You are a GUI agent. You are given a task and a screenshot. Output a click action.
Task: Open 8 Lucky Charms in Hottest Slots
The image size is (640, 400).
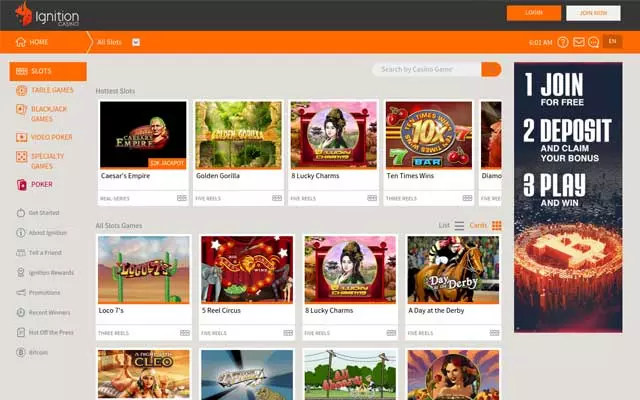tap(333, 135)
